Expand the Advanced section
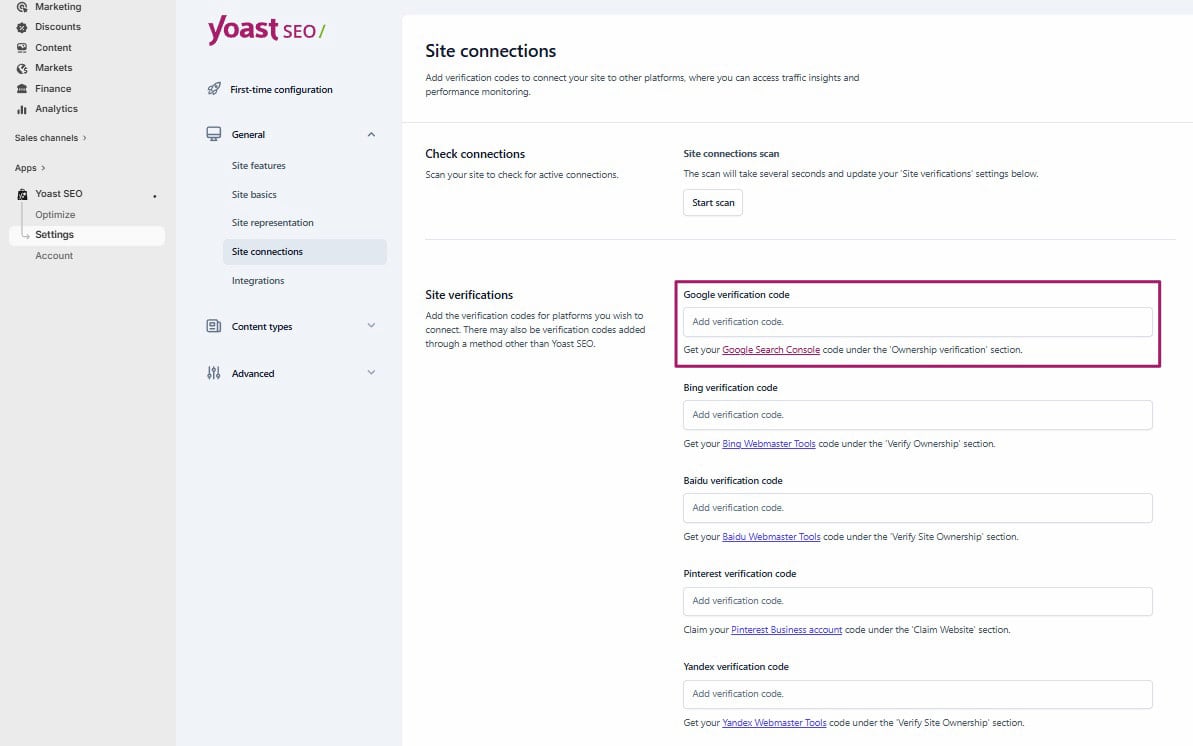Image resolution: width=1193 pixels, height=746 pixels. pyautogui.click(x=371, y=373)
